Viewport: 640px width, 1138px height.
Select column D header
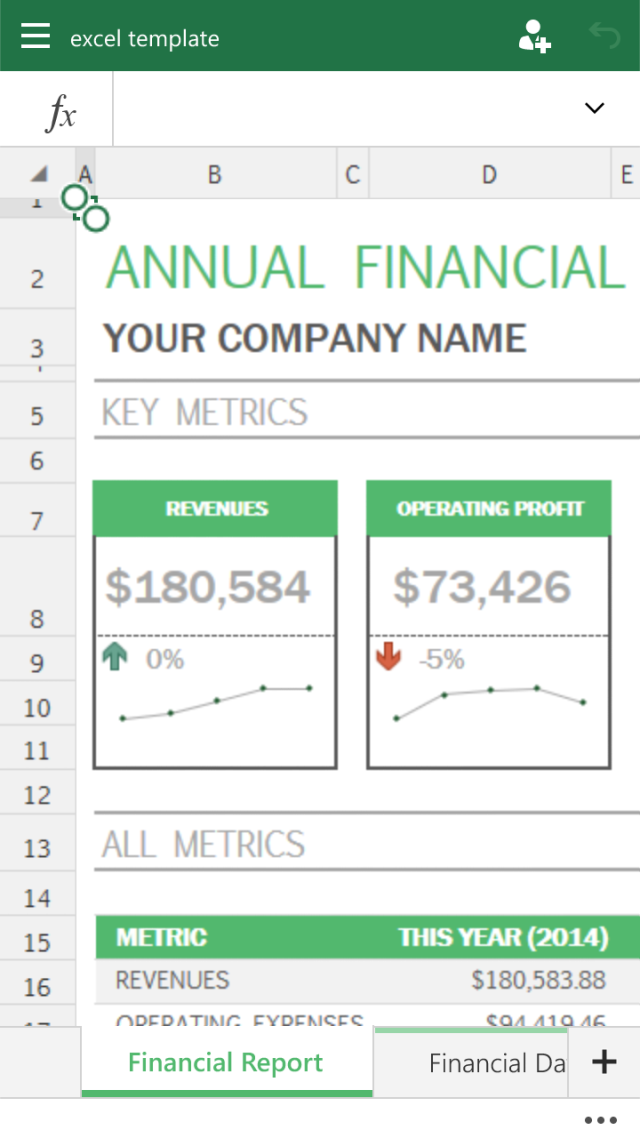click(x=489, y=175)
